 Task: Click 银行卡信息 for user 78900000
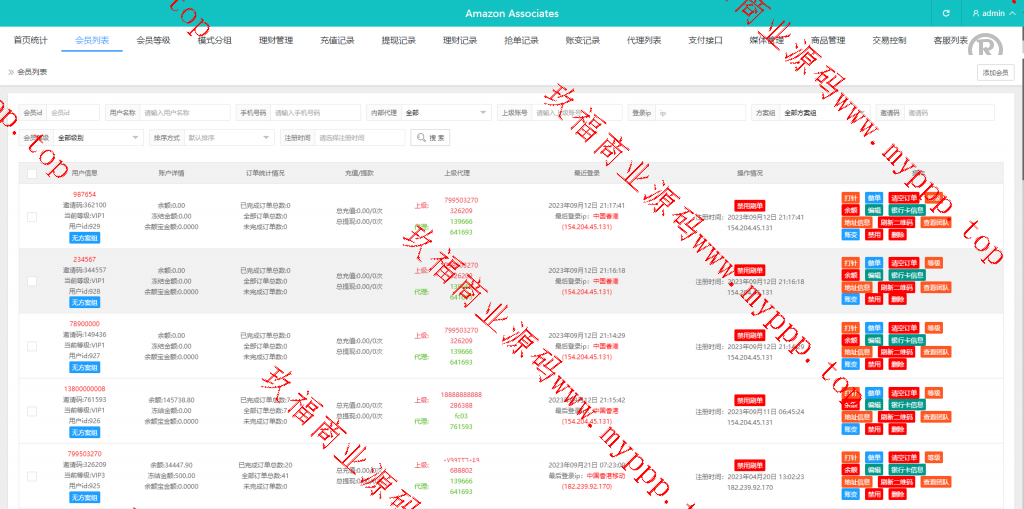pos(908,340)
